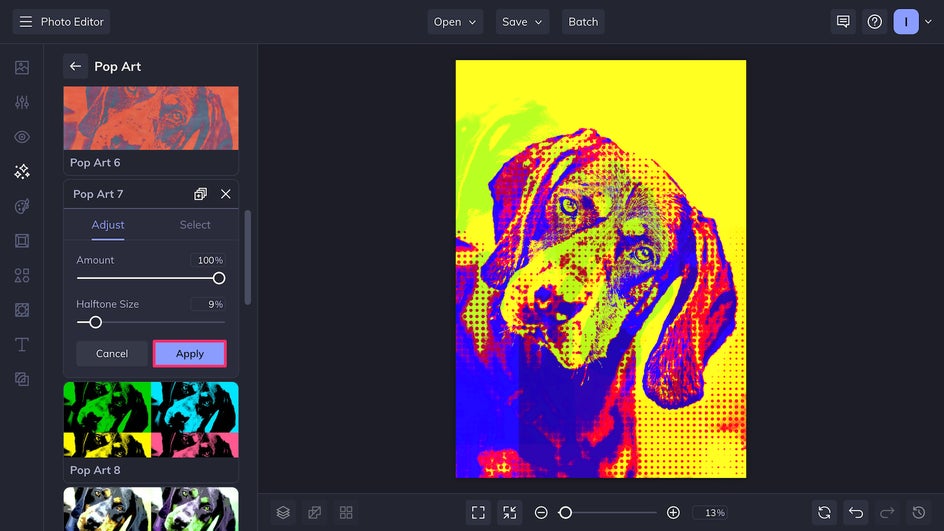Redo the last action
944x531 pixels.
[x=887, y=512]
